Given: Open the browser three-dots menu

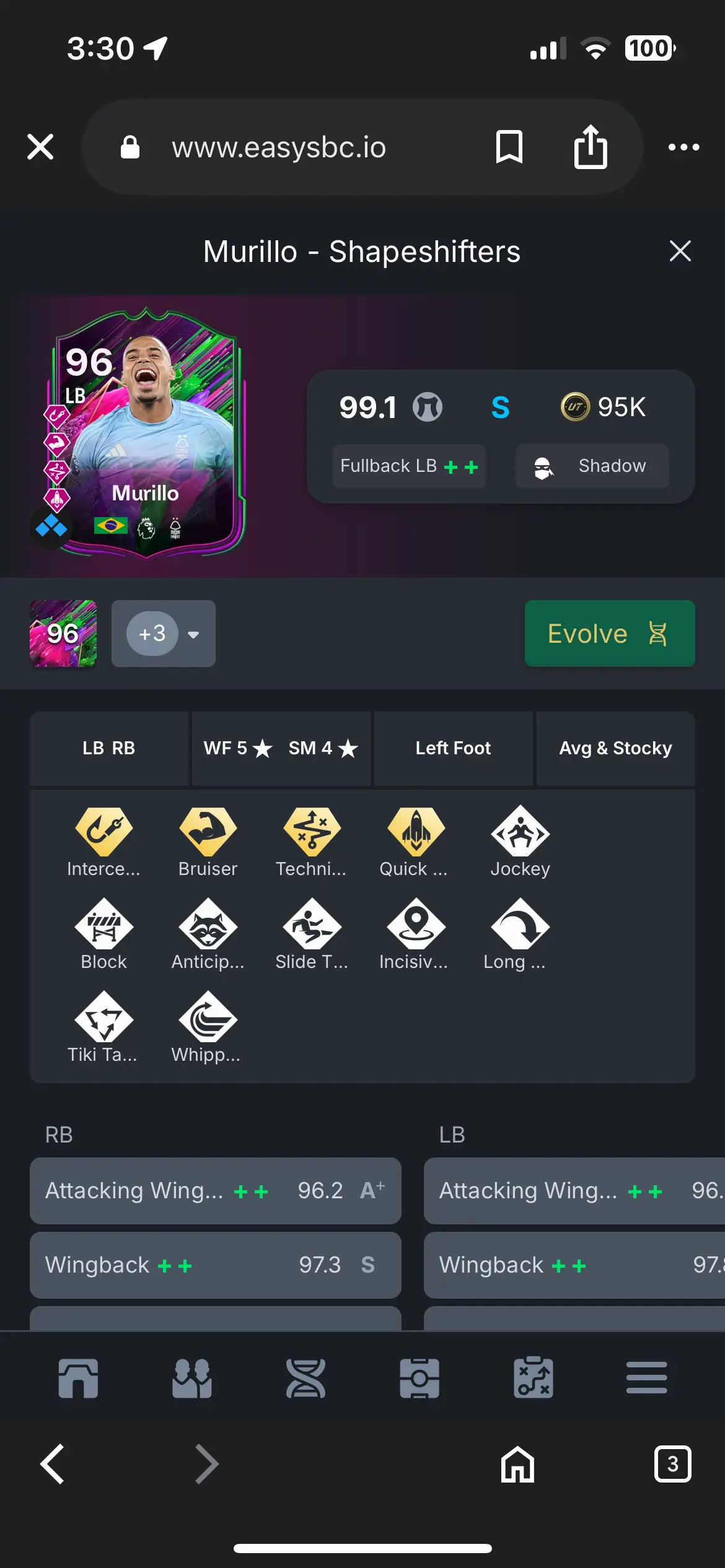Looking at the screenshot, I should [683, 147].
